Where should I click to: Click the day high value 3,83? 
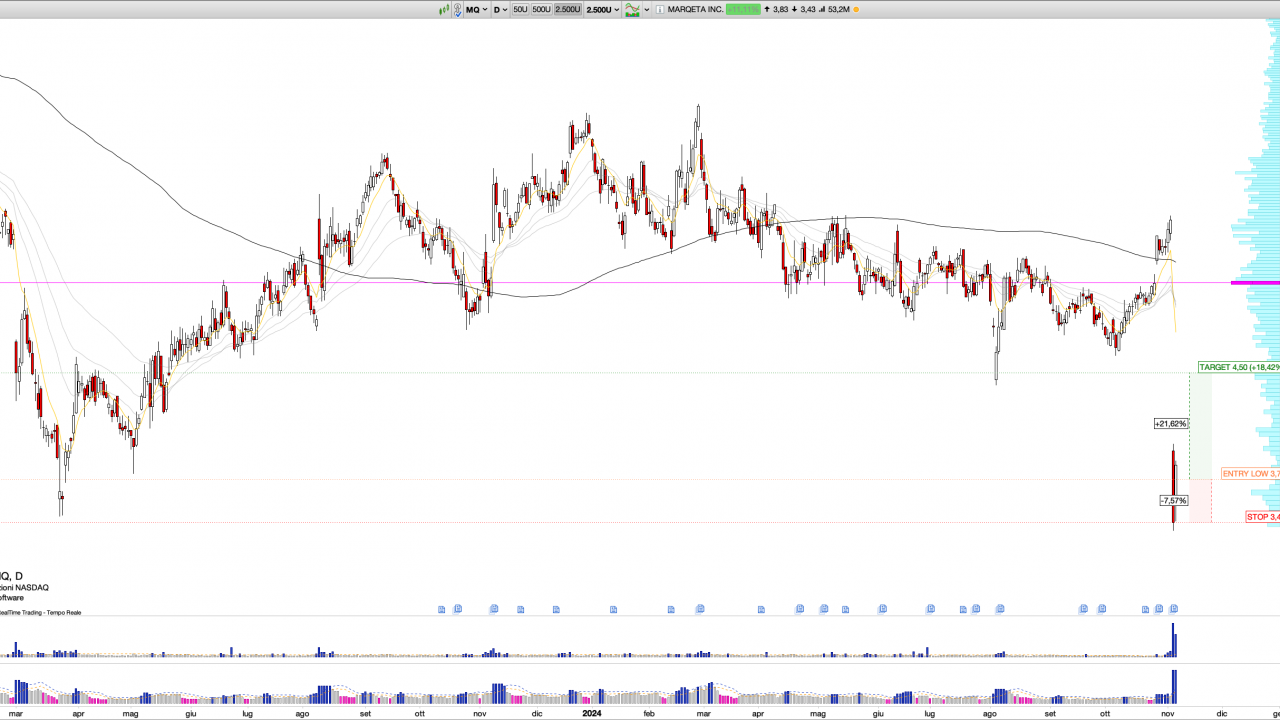click(x=780, y=10)
